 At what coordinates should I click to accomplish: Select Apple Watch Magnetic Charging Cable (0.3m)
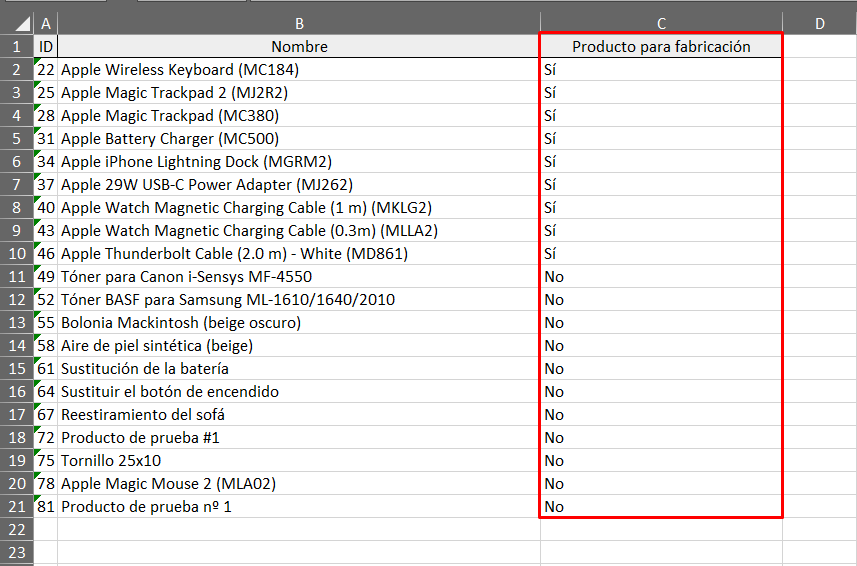pyautogui.click(x=299, y=231)
